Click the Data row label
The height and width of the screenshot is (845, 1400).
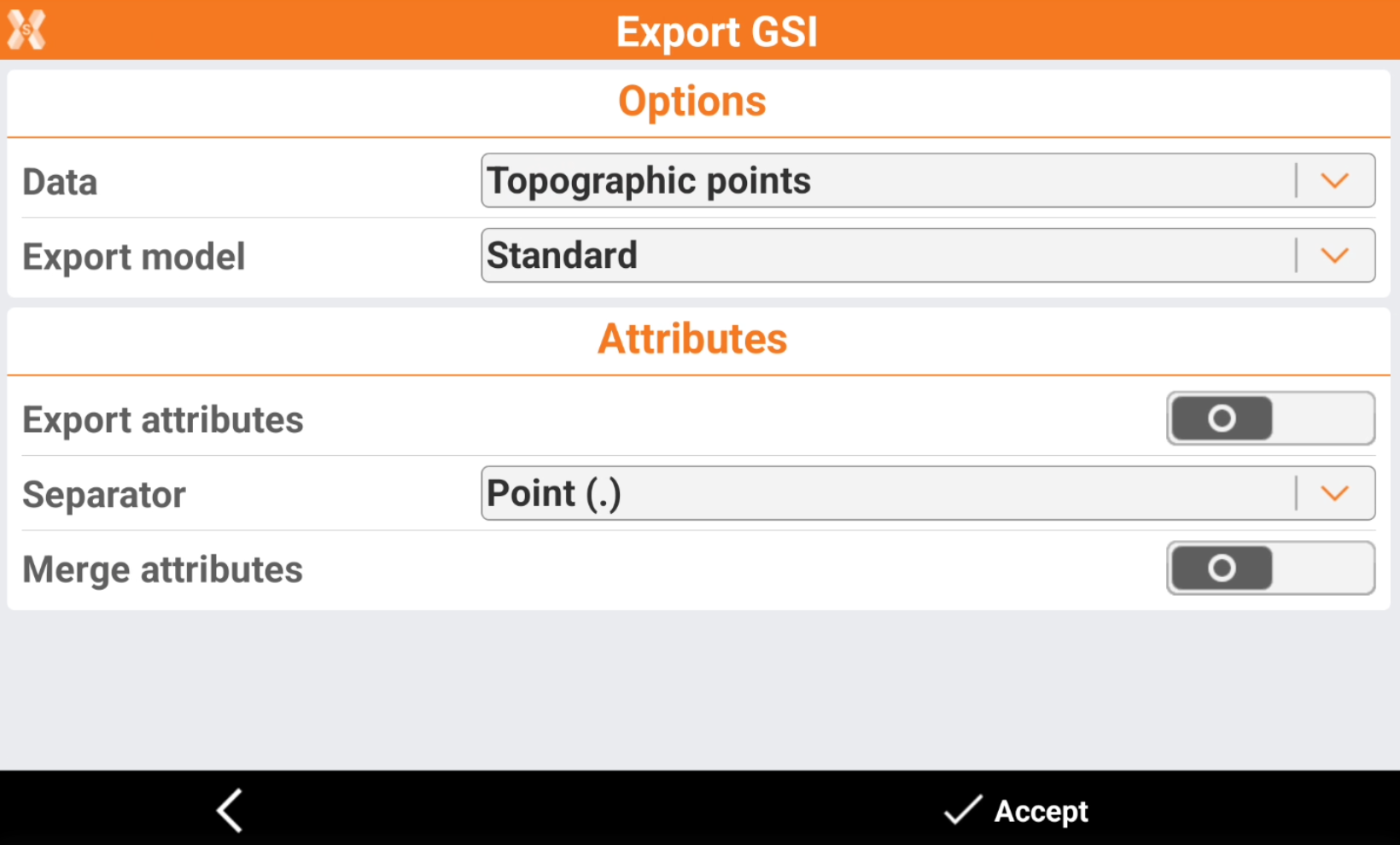[x=60, y=182]
